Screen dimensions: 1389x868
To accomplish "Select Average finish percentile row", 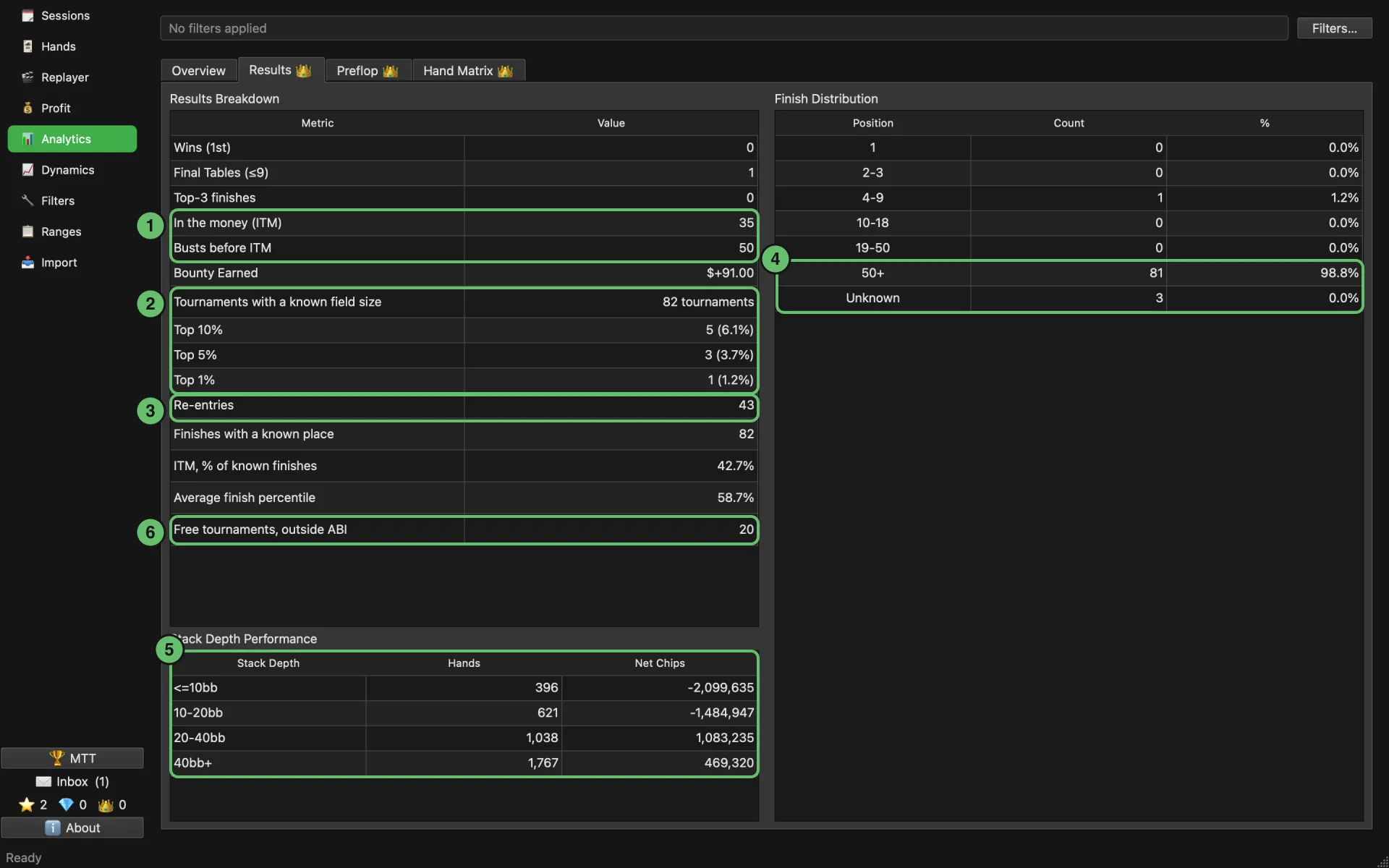I will click(x=464, y=498).
